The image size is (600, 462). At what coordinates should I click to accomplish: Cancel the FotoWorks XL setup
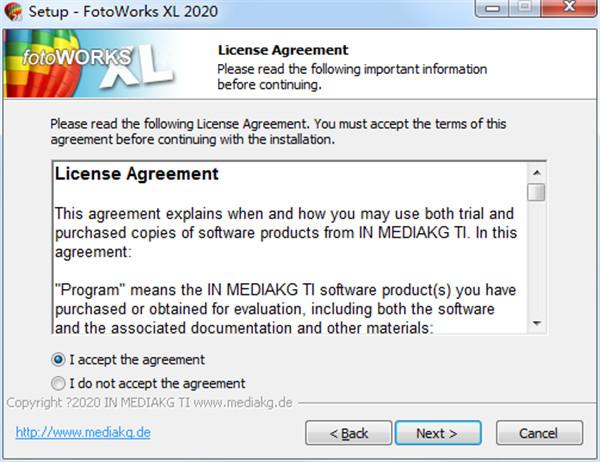click(x=540, y=433)
